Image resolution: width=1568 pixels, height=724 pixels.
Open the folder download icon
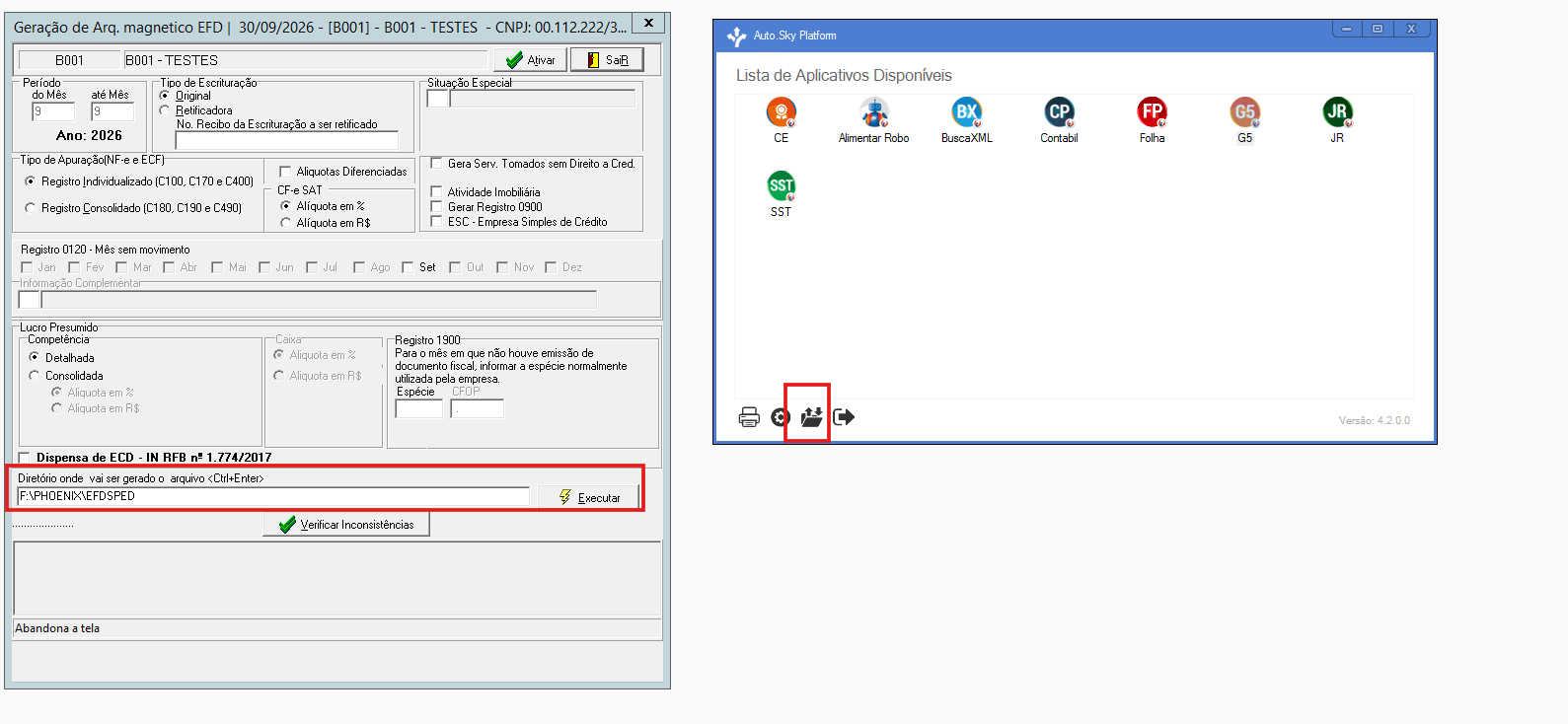pyautogui.click(x=811, y=417)
